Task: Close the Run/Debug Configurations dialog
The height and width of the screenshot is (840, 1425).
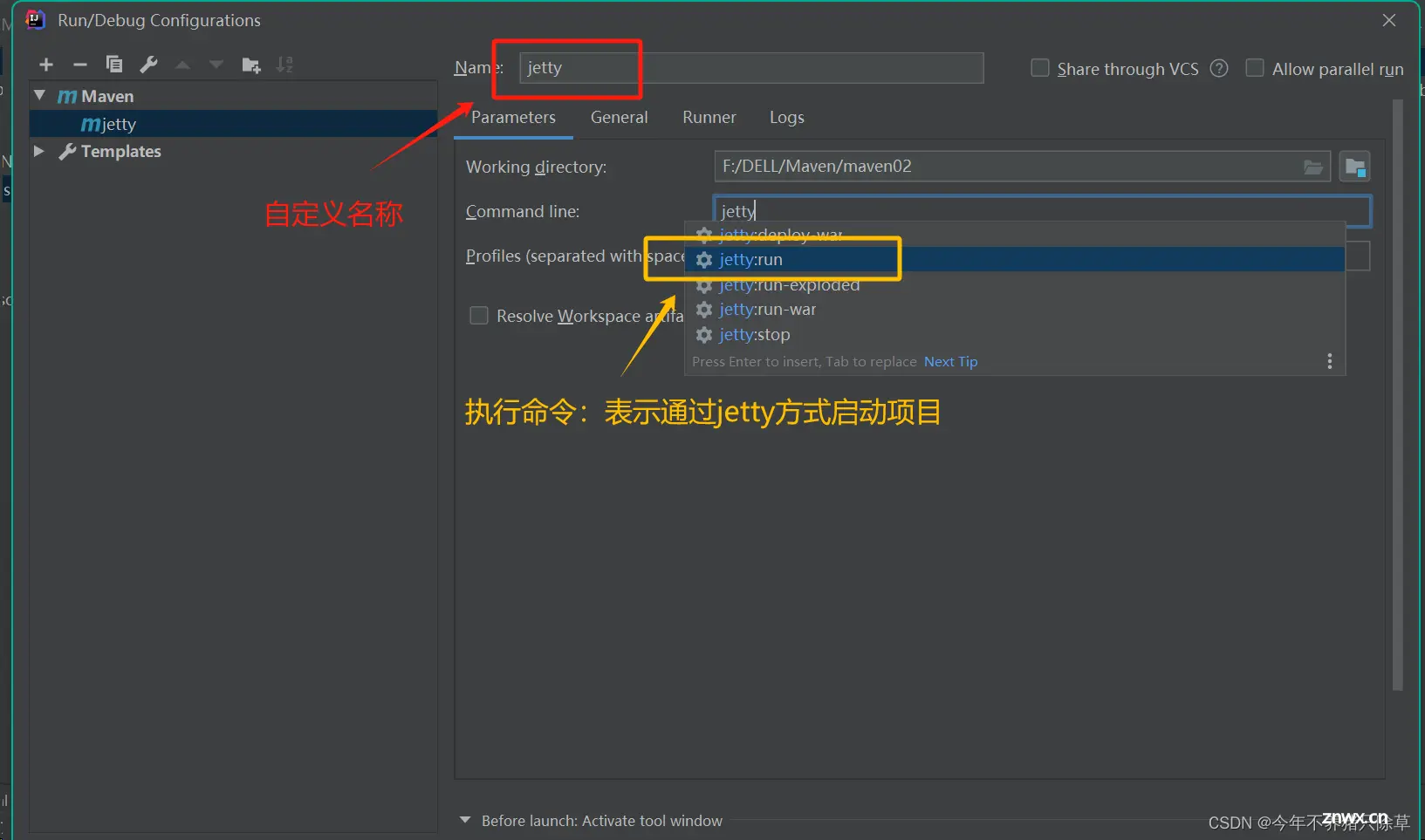Action: point(1389,20)
